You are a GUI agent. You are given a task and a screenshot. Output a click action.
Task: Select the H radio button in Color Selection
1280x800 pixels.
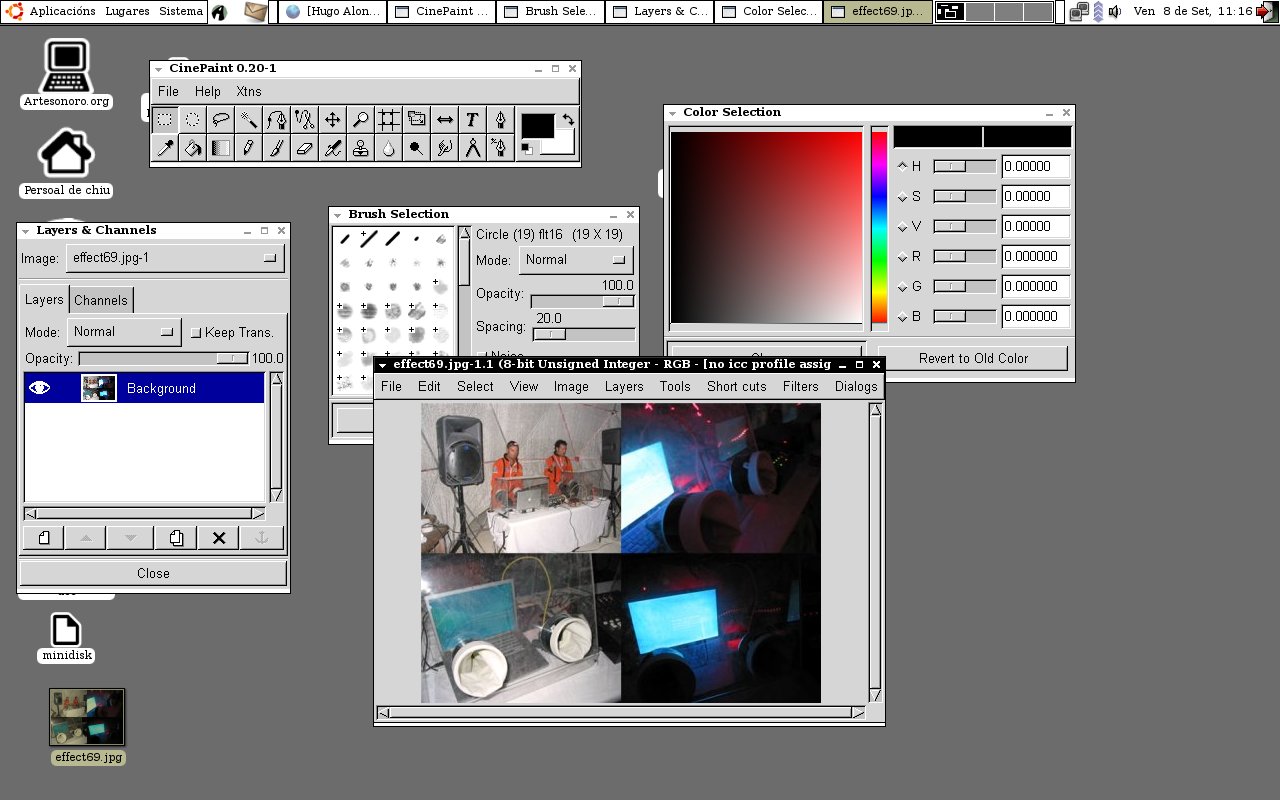(903, 166)
